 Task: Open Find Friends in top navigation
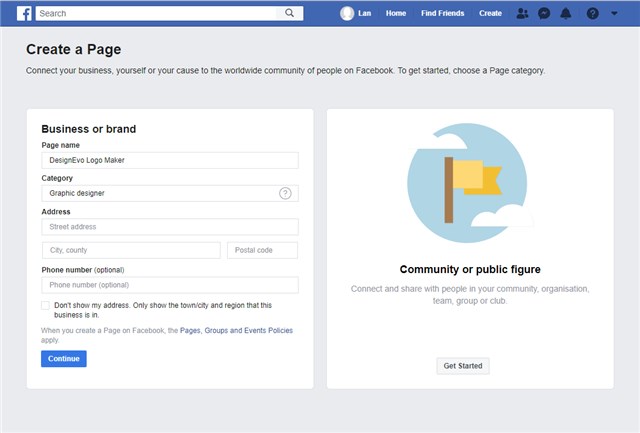(x=442, y=13)
